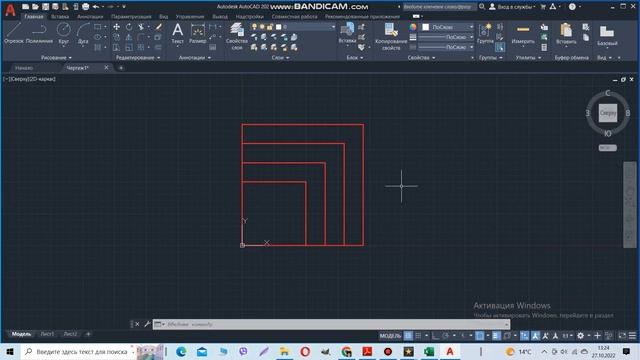The height and width of the screenshot is (360, 640).
Task: Open the Вид ribbon tab
Action: point(164,16)
